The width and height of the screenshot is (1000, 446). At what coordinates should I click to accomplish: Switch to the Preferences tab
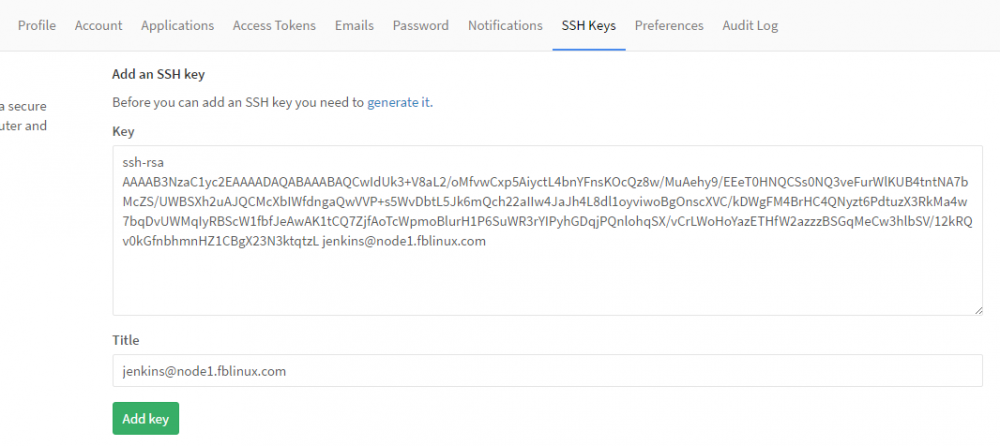pos(669,25)
